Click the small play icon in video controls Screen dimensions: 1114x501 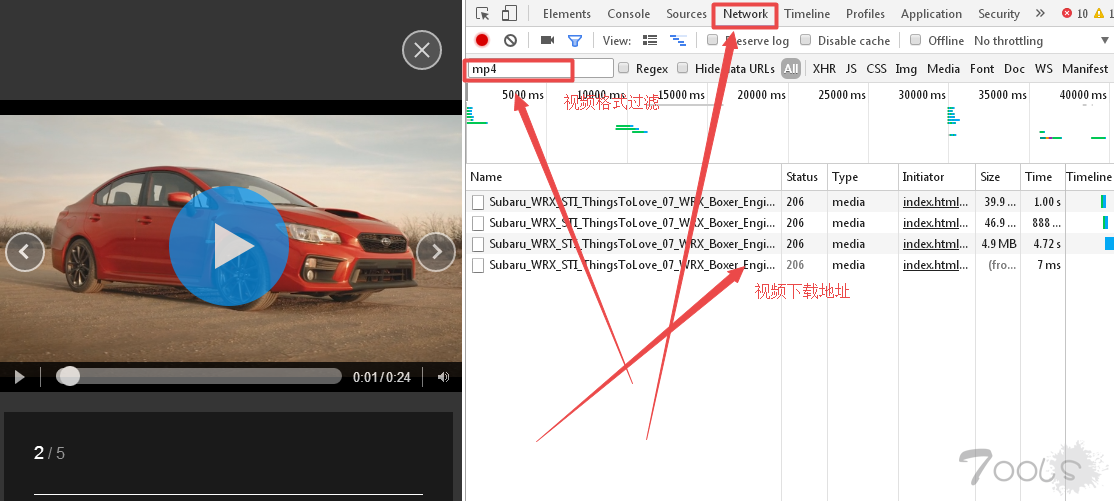(x=20, y=377)
